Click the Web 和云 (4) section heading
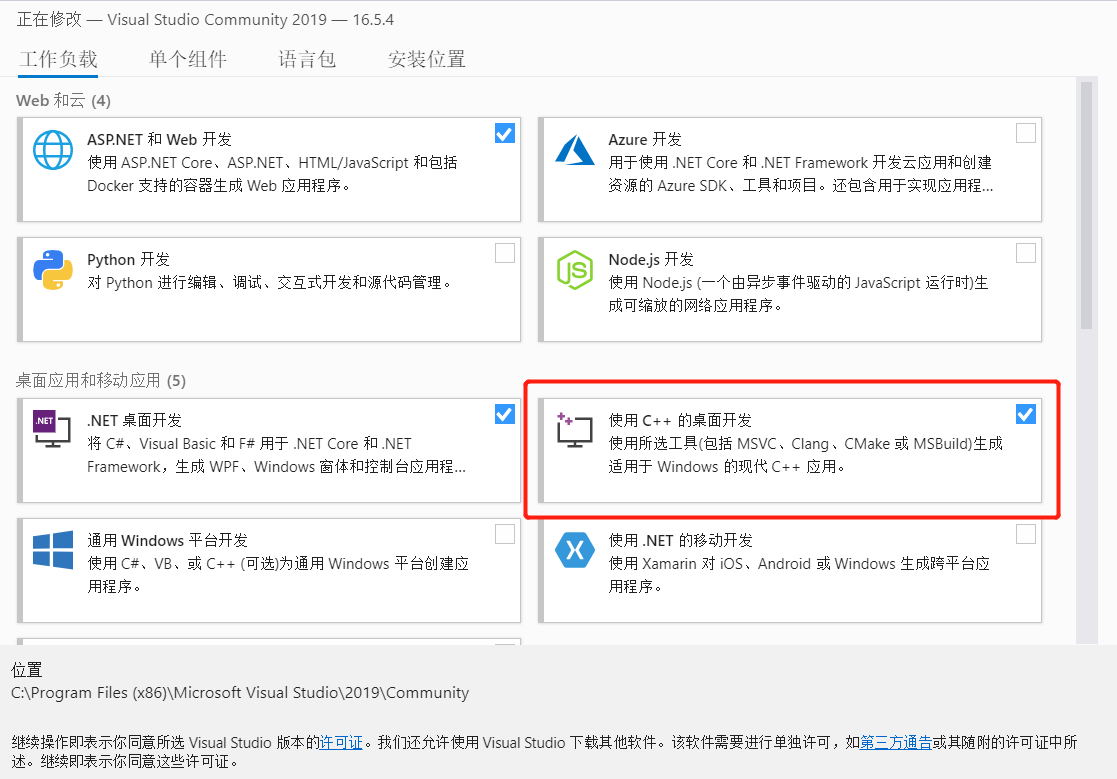Image resolution: width=1117 pixels, height=779 pixels. pyautogui.click(x=63, y=100)
